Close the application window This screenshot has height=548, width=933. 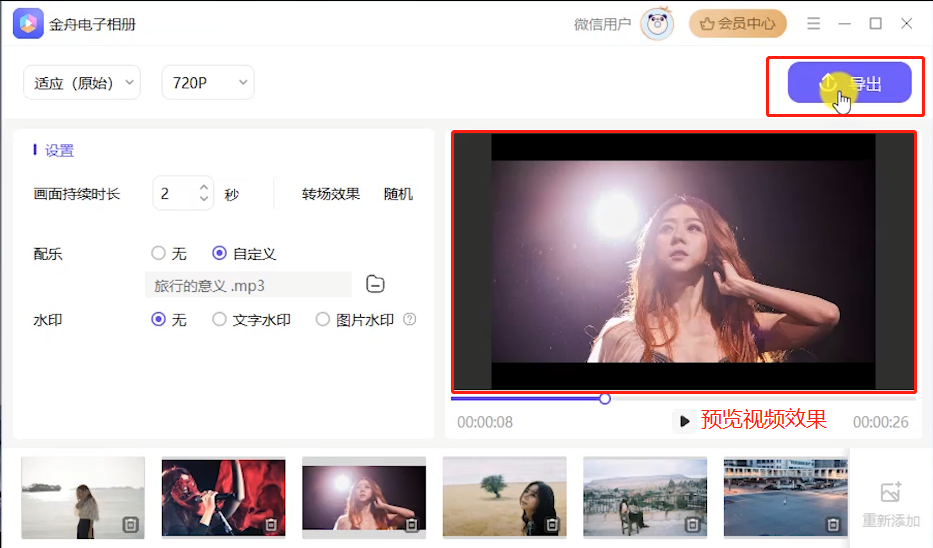point(906,24)
